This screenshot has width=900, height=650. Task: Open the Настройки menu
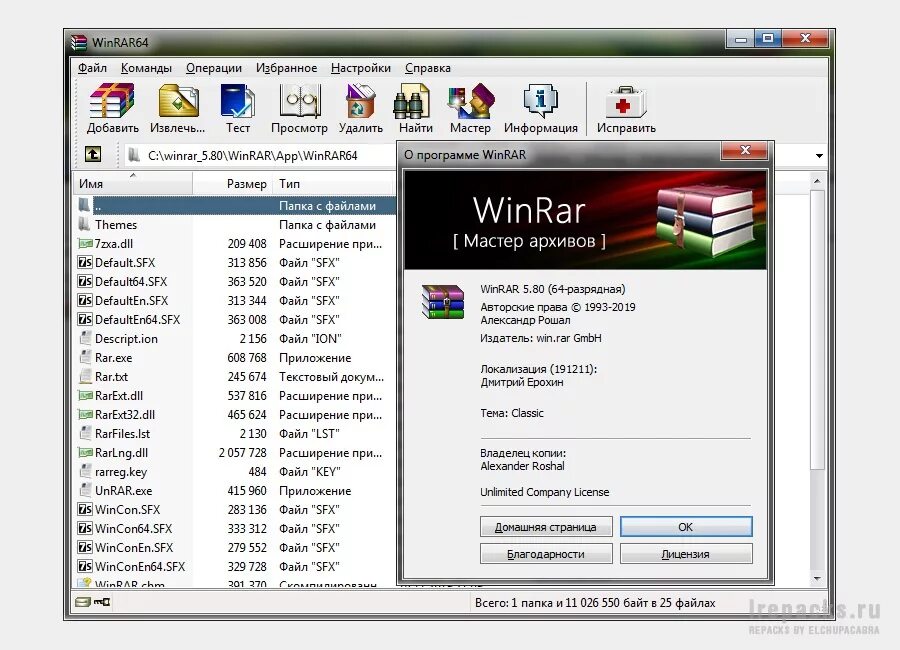tap(361, 67)
